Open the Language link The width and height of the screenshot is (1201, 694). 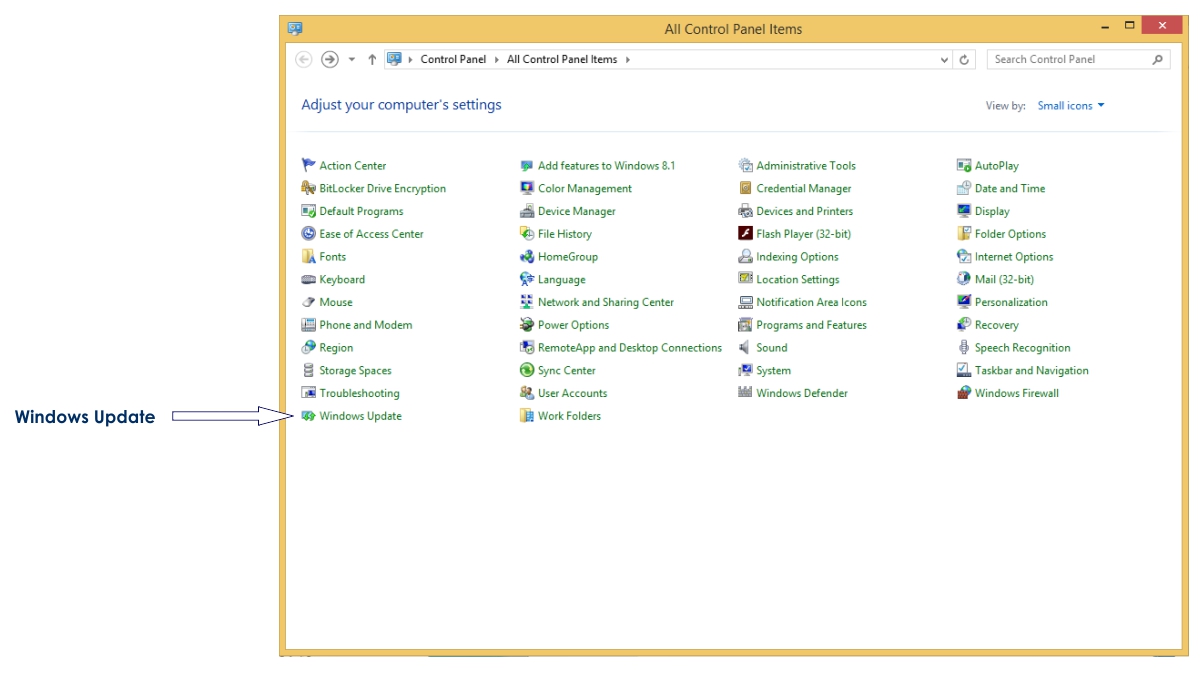tap(562, 280)
